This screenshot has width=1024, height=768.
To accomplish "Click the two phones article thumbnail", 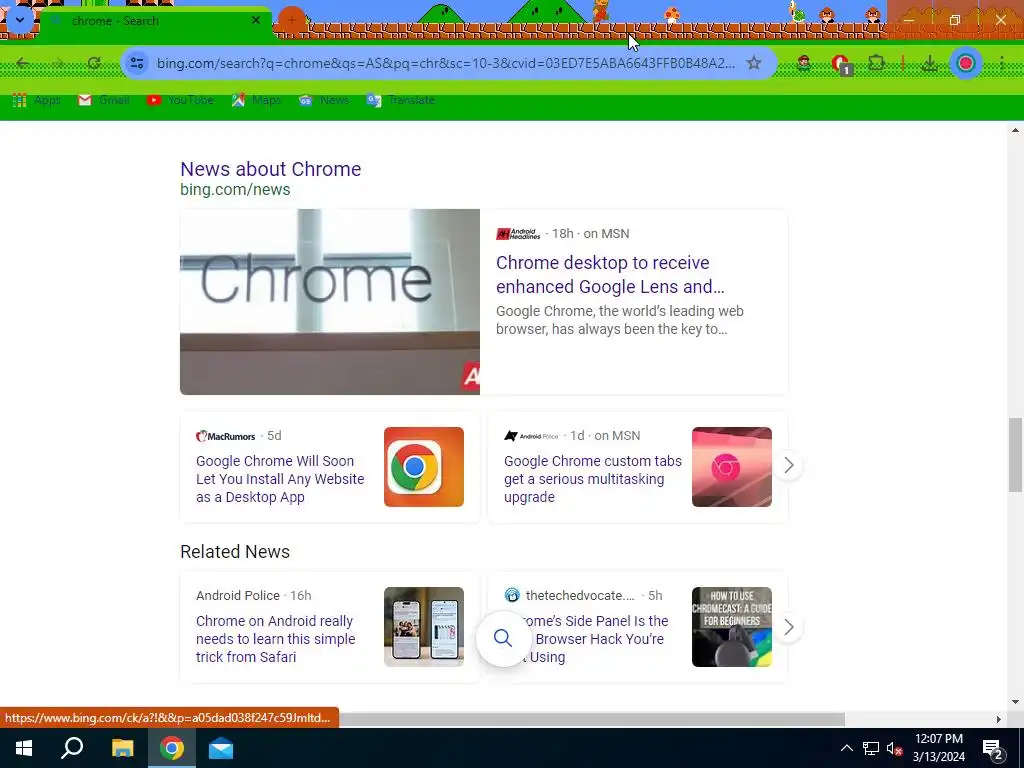I will click(424, 627).
